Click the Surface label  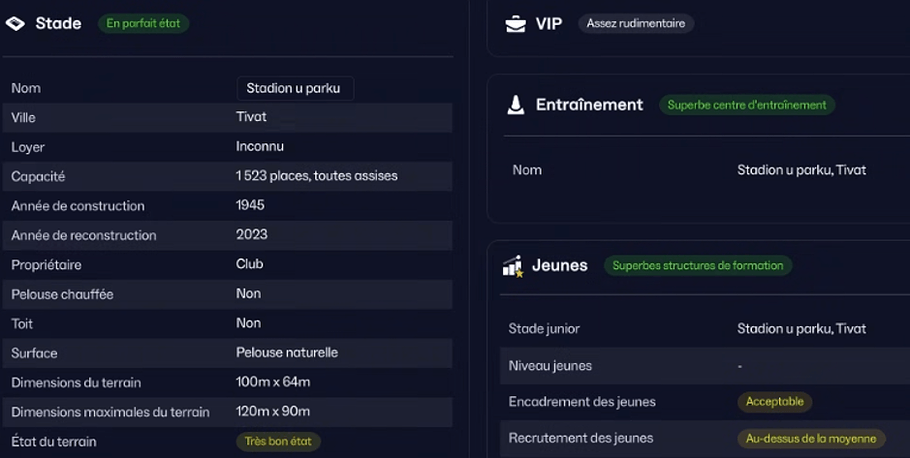(34, 354)
